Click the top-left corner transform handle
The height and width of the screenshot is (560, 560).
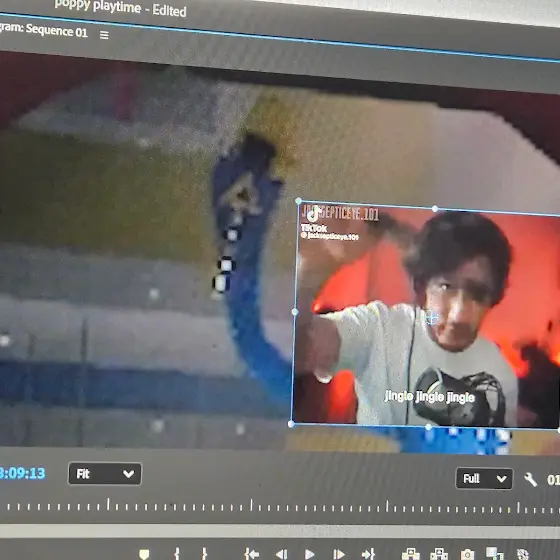click(x=298, y=201)
